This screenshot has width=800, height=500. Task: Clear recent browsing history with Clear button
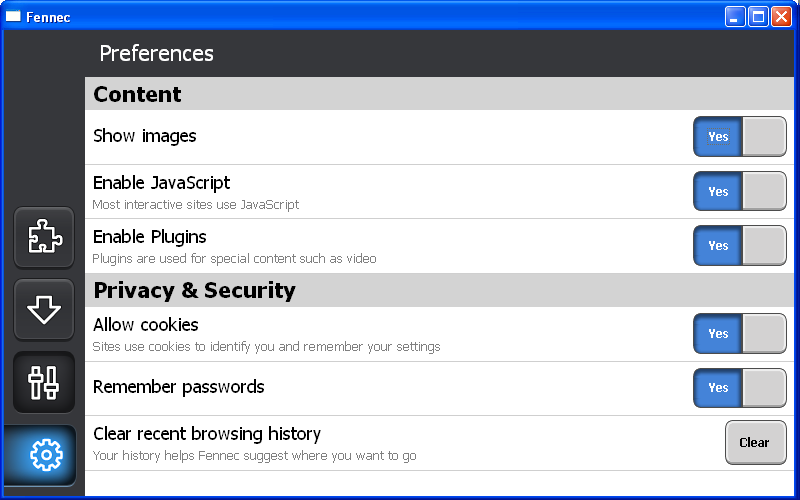(x=755, y=442)
